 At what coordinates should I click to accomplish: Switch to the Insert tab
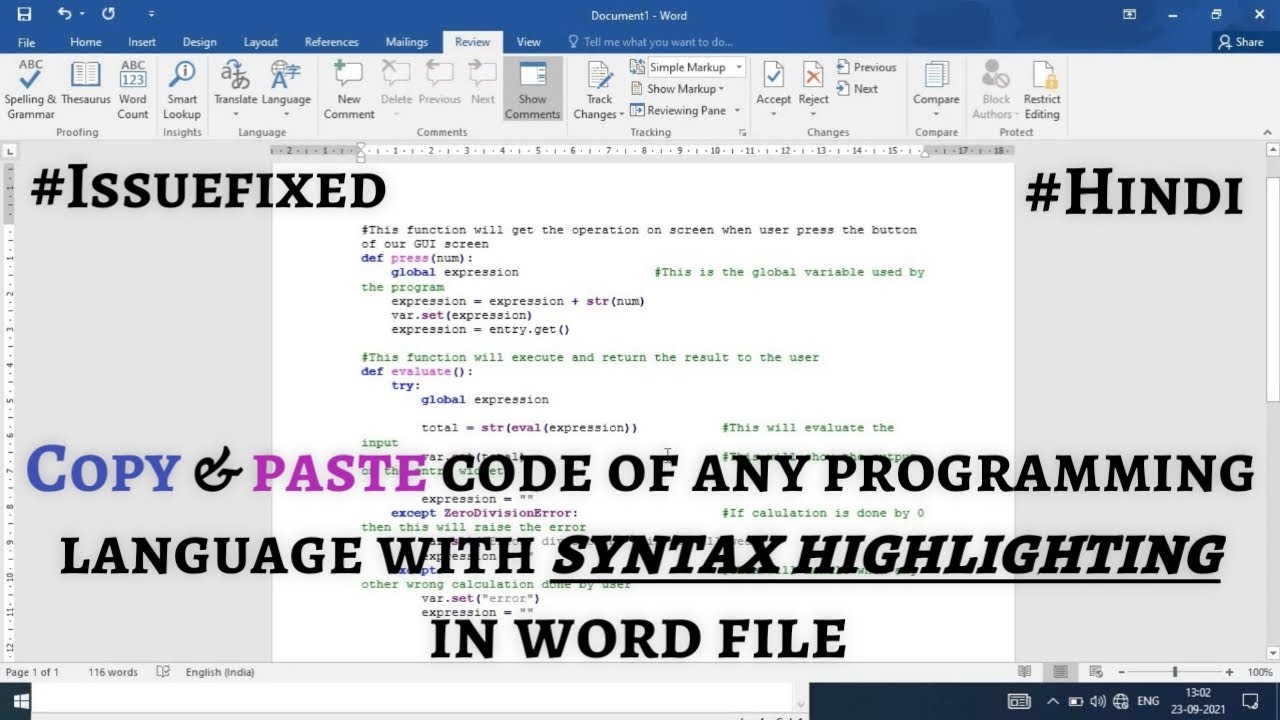(142, 42)
